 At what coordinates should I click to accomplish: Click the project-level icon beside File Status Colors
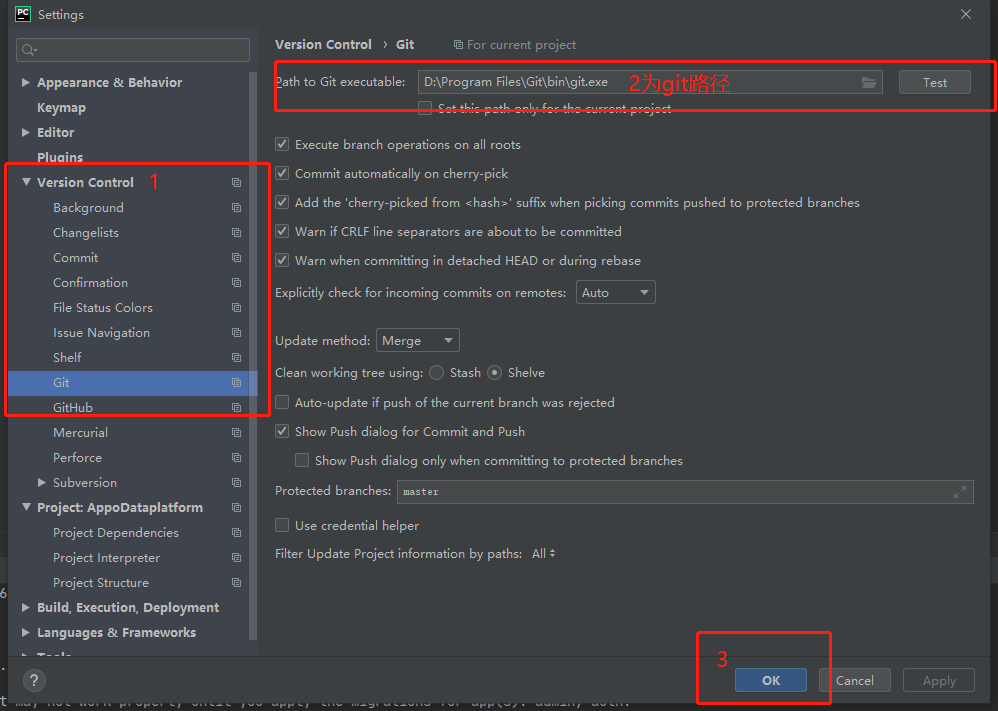click(237, 307)
